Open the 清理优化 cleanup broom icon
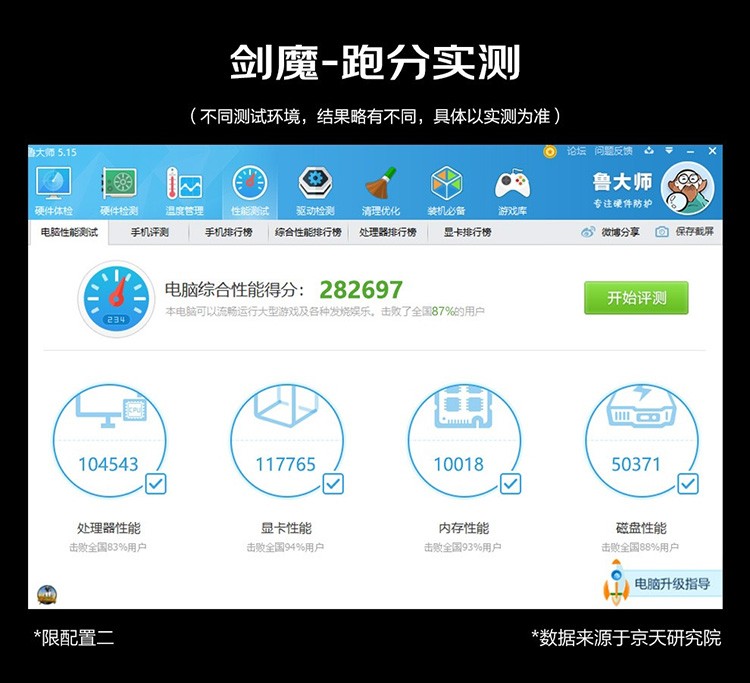750x683 pixels. pyautogui.click(x=381, y=191)
